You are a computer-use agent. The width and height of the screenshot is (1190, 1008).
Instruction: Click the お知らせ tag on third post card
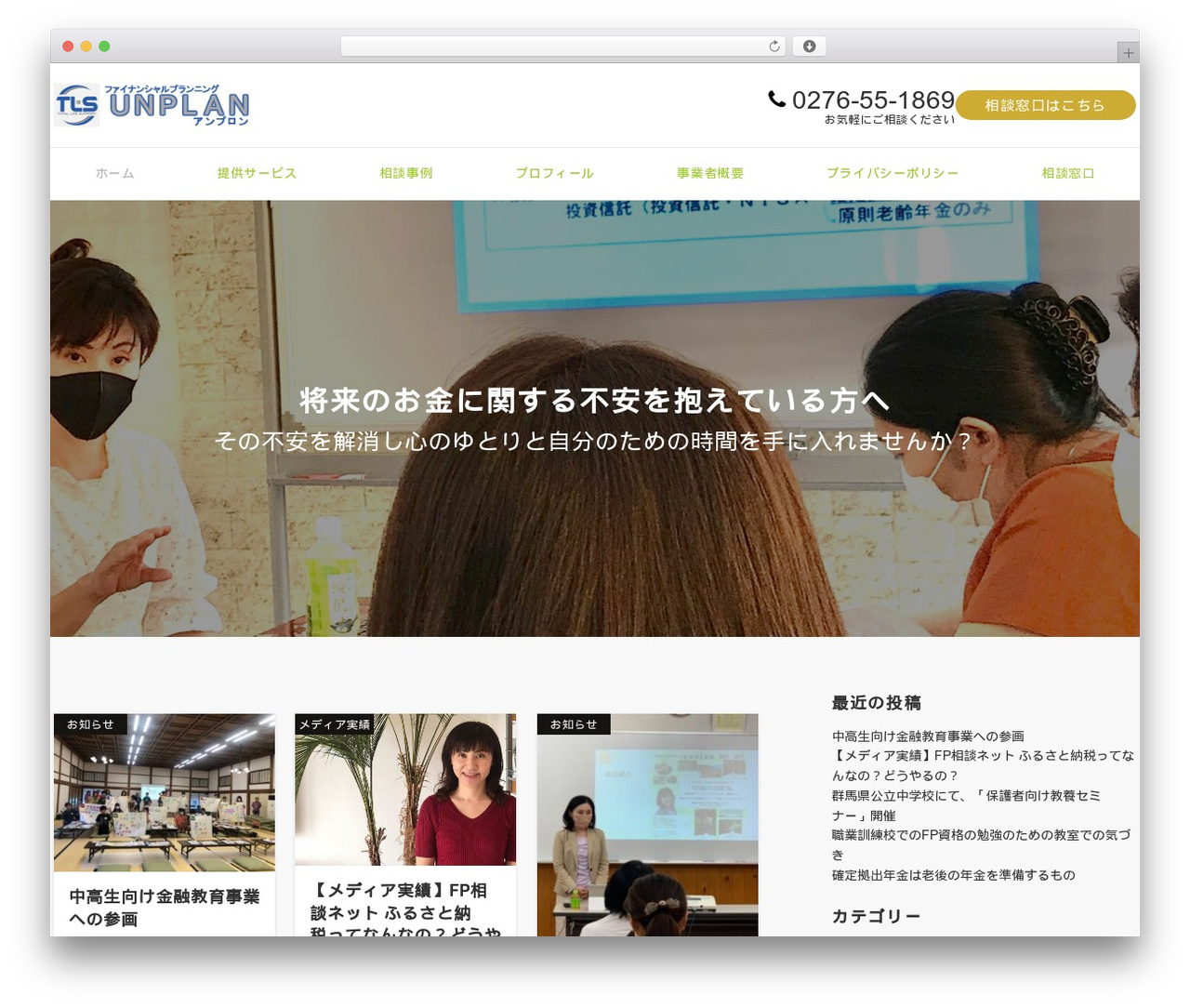[574, 724]
